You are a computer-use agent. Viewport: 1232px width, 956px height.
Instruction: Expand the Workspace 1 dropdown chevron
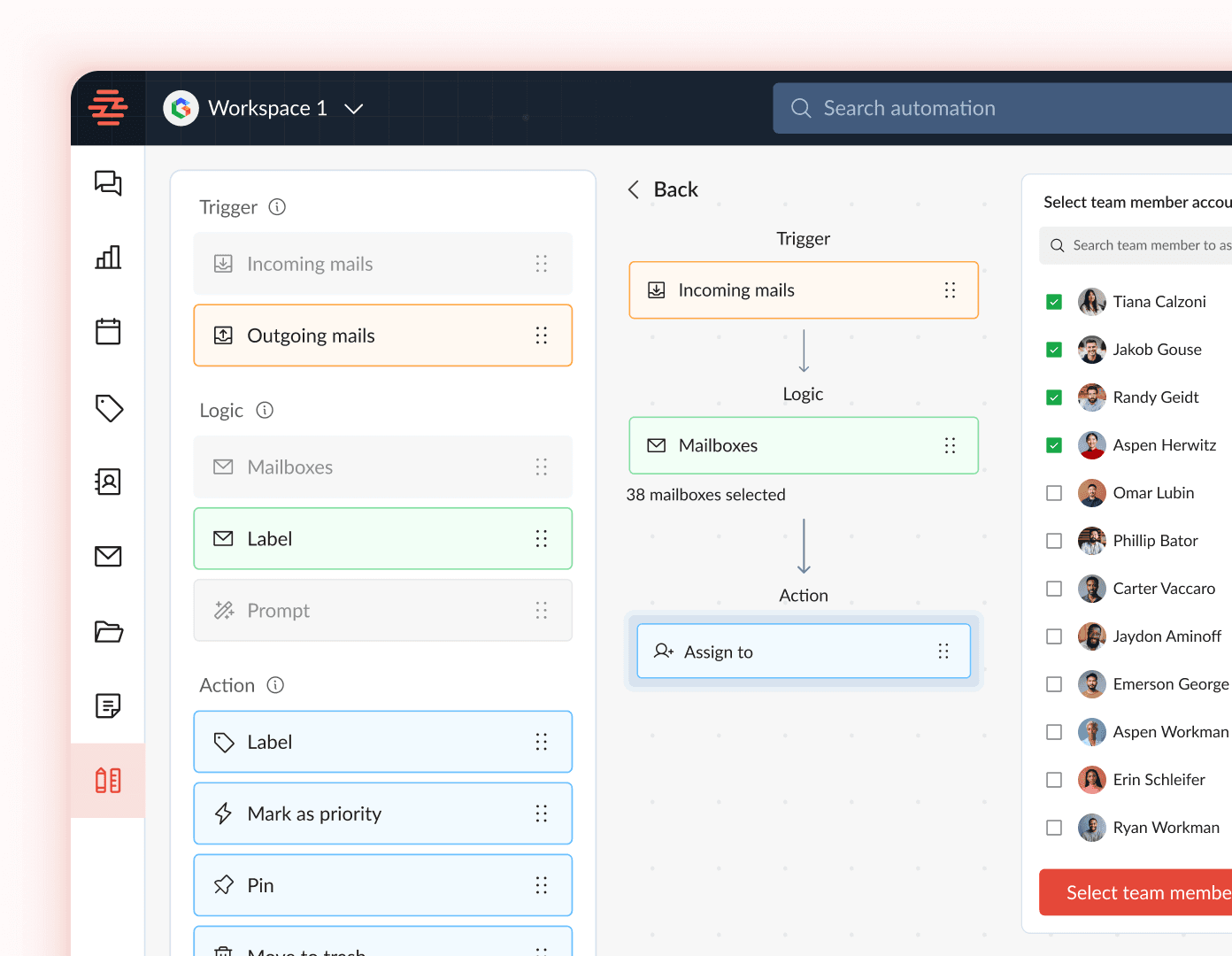[x=354, y=109]
